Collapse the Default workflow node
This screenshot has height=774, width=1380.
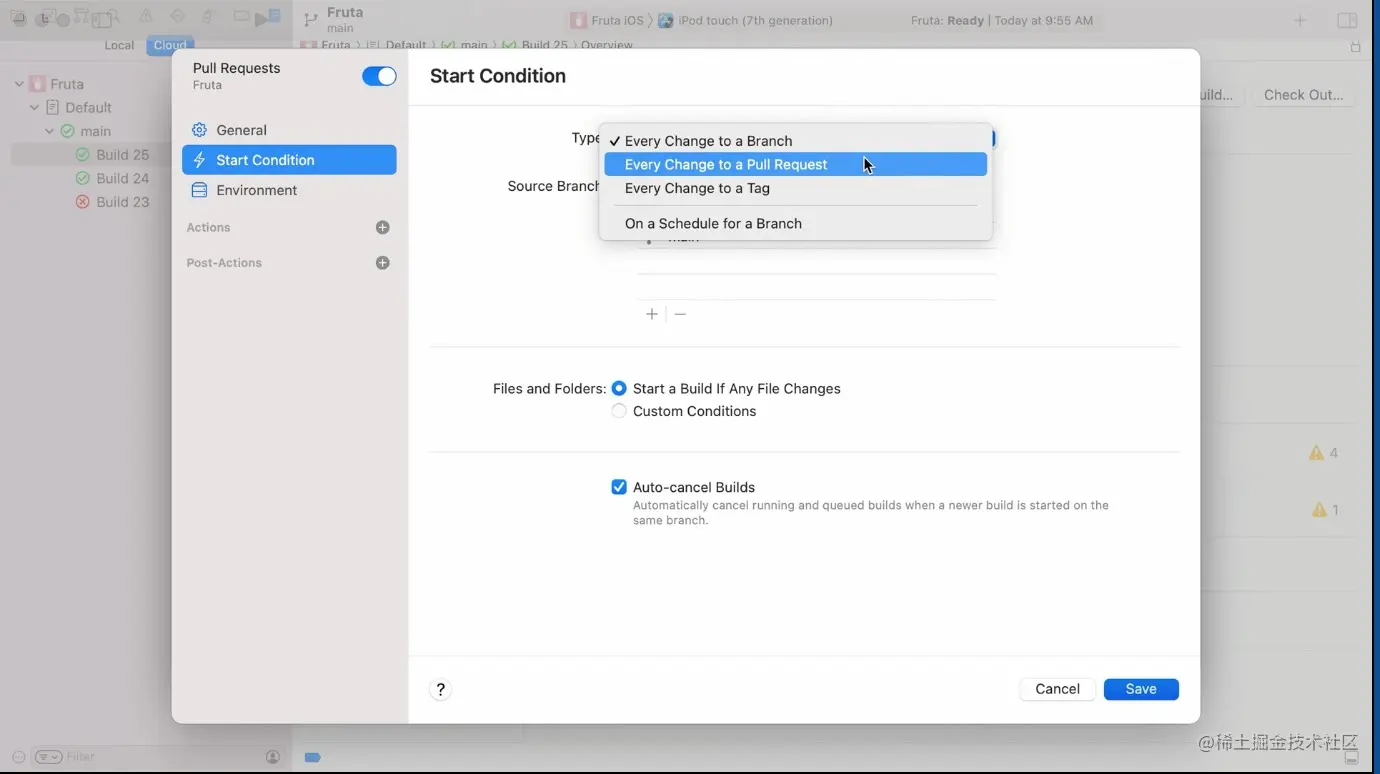click(x=34, y=107)
